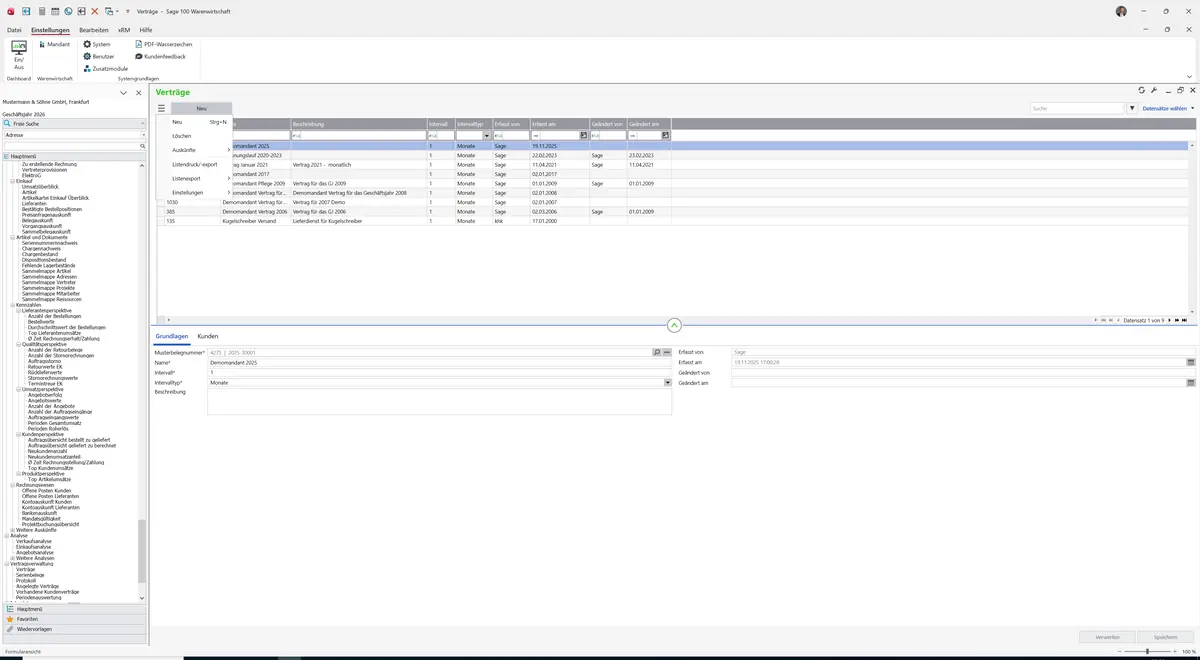
Task: Open the Intervalltyp filter dropdown
Action: [487, 135]
